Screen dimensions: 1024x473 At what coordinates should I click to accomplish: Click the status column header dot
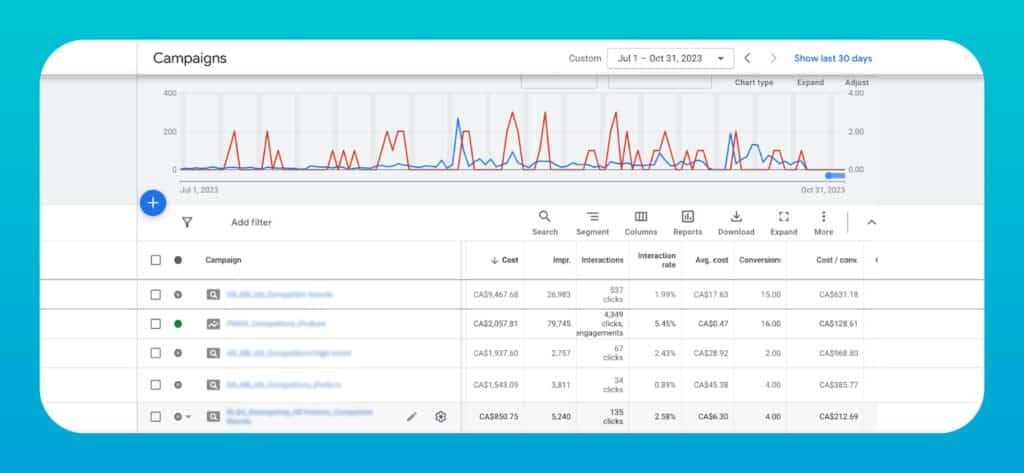(x=178, y=260)
